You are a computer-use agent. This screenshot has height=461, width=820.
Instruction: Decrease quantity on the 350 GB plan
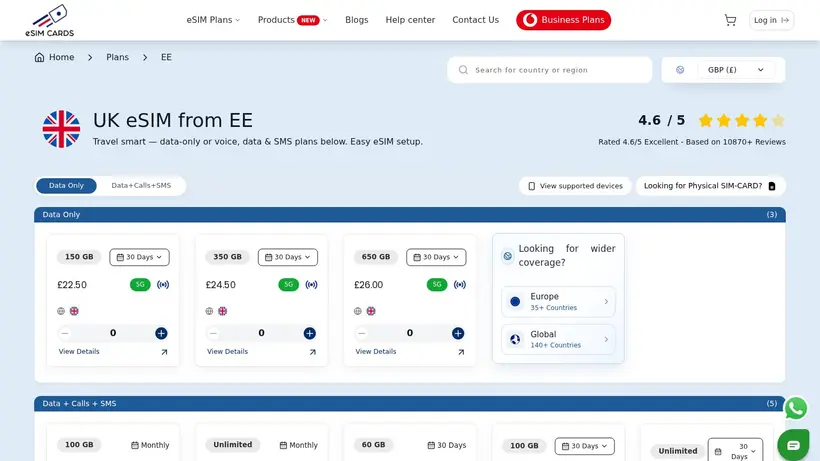point(213,333)
